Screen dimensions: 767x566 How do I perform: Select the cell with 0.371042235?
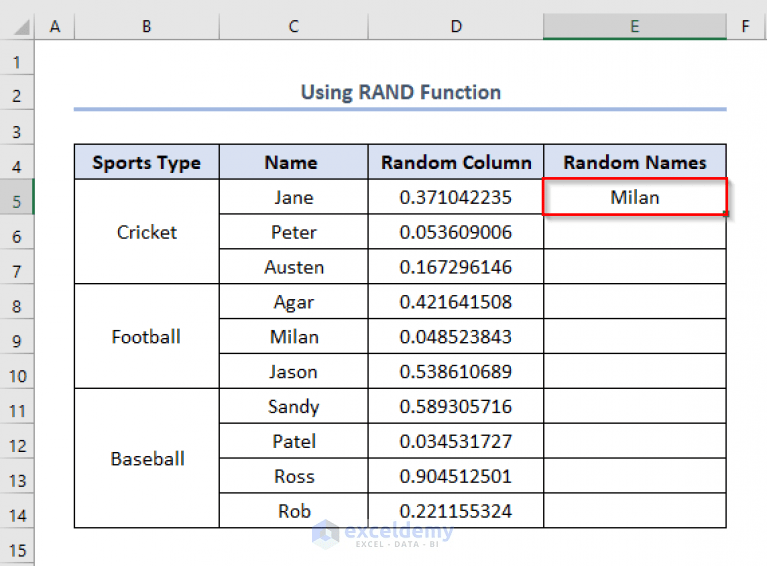click(456, 197)
